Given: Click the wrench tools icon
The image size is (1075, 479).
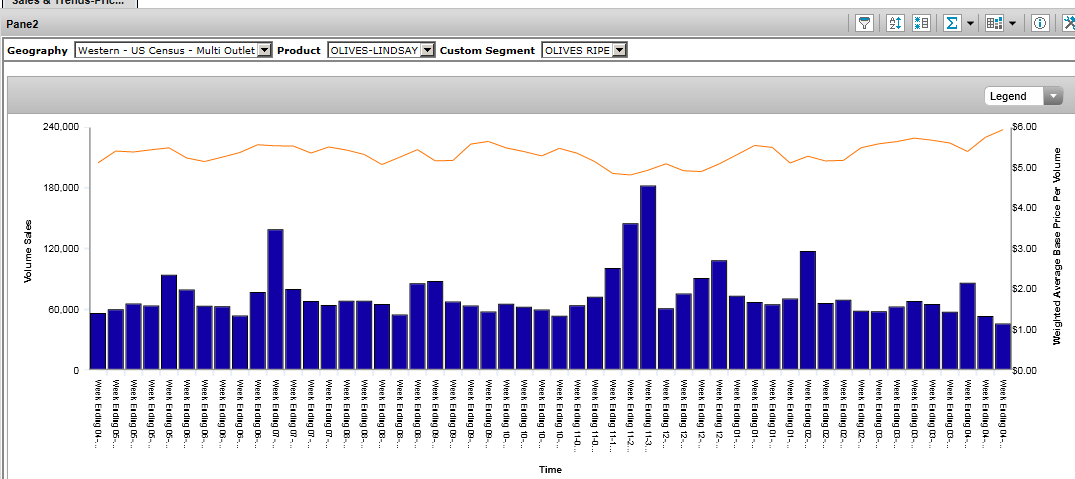Looking at the screenshot, I should pos(1067,23).
